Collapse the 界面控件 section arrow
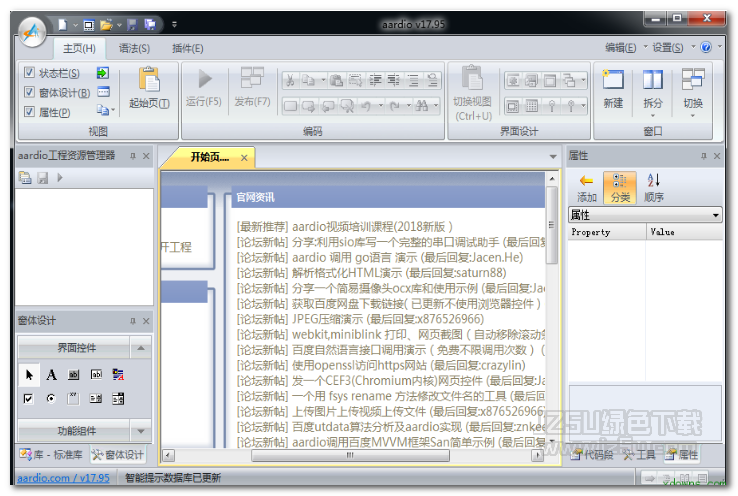738x496 pixels. pyautogui.click(x=141, y=348)
